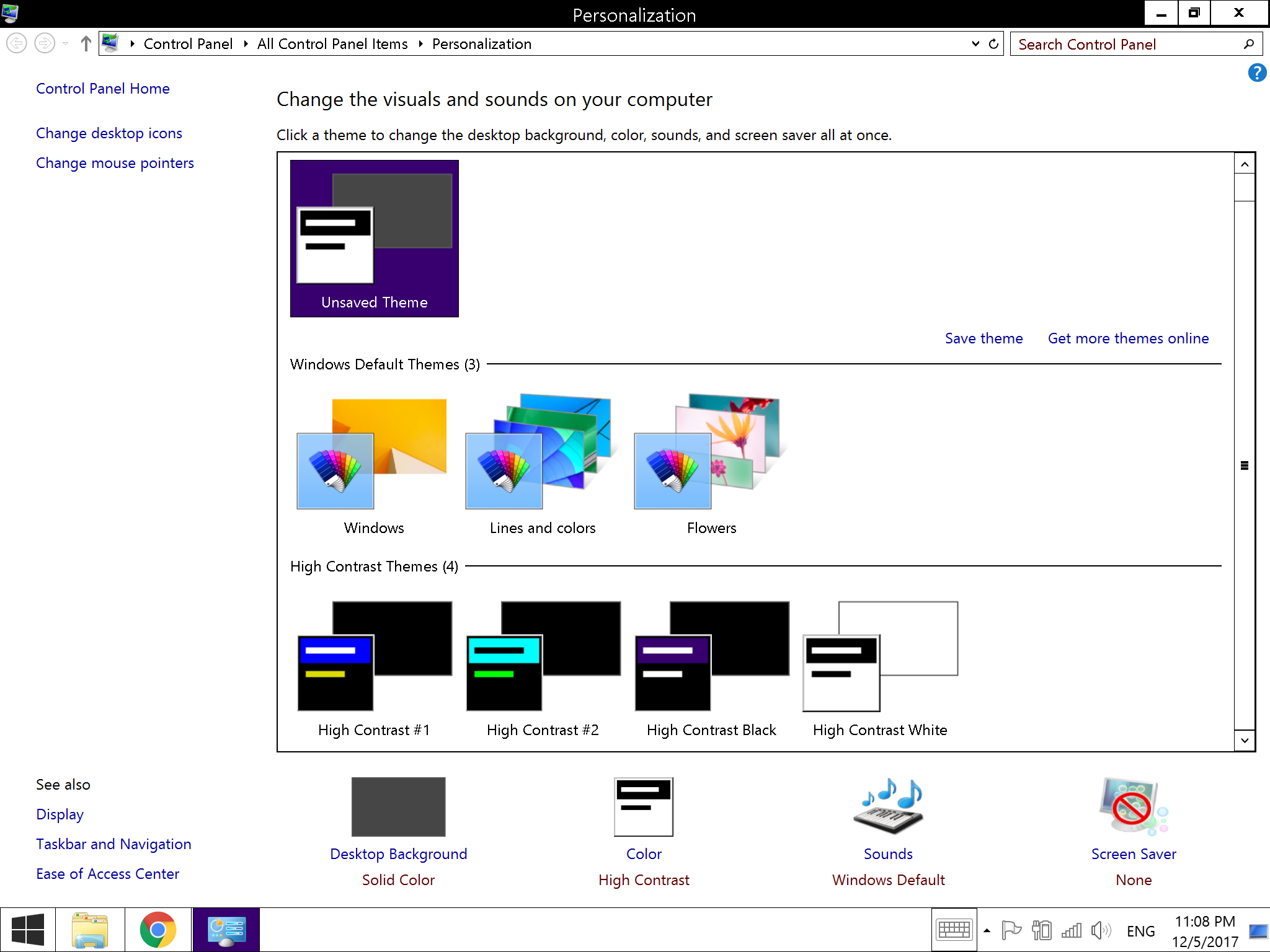Open the Get more themes online link
The height and width of the screenshot is (952, 1270).
pyautogui.click(x=1128, y=338)
